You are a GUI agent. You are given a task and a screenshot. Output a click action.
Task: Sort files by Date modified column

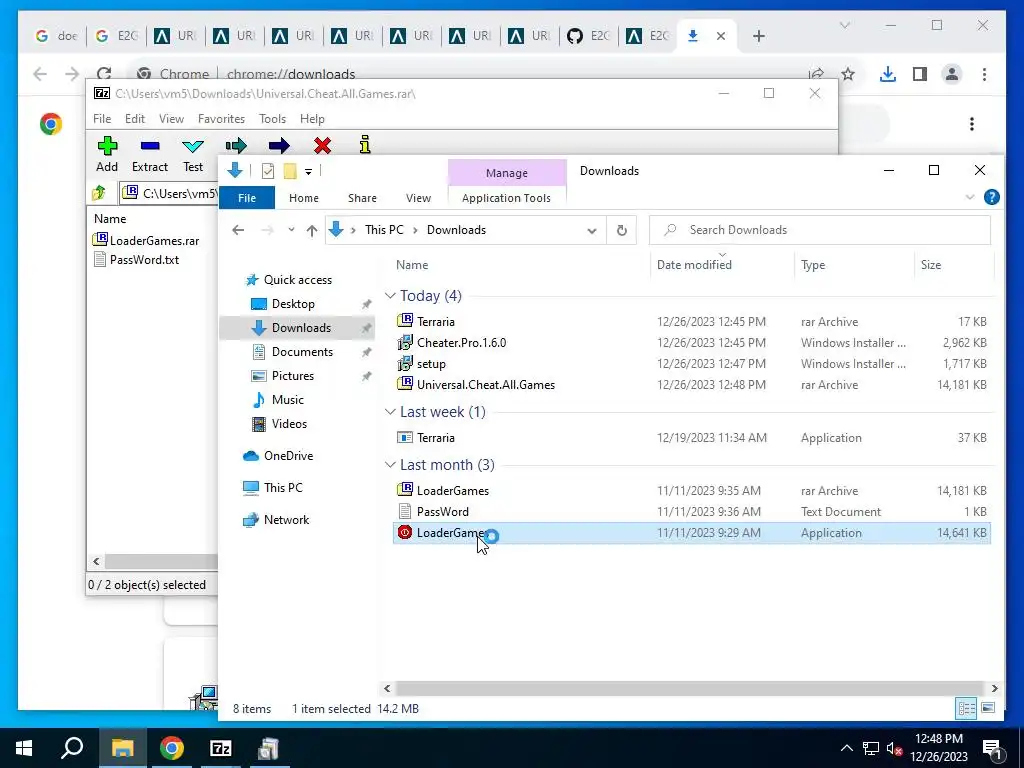click(694, 264)
